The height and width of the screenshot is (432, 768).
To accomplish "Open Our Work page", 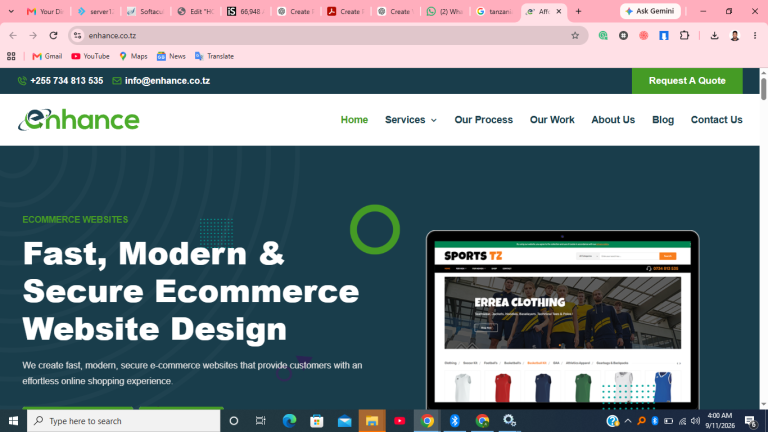I will (x=552, y=120).
